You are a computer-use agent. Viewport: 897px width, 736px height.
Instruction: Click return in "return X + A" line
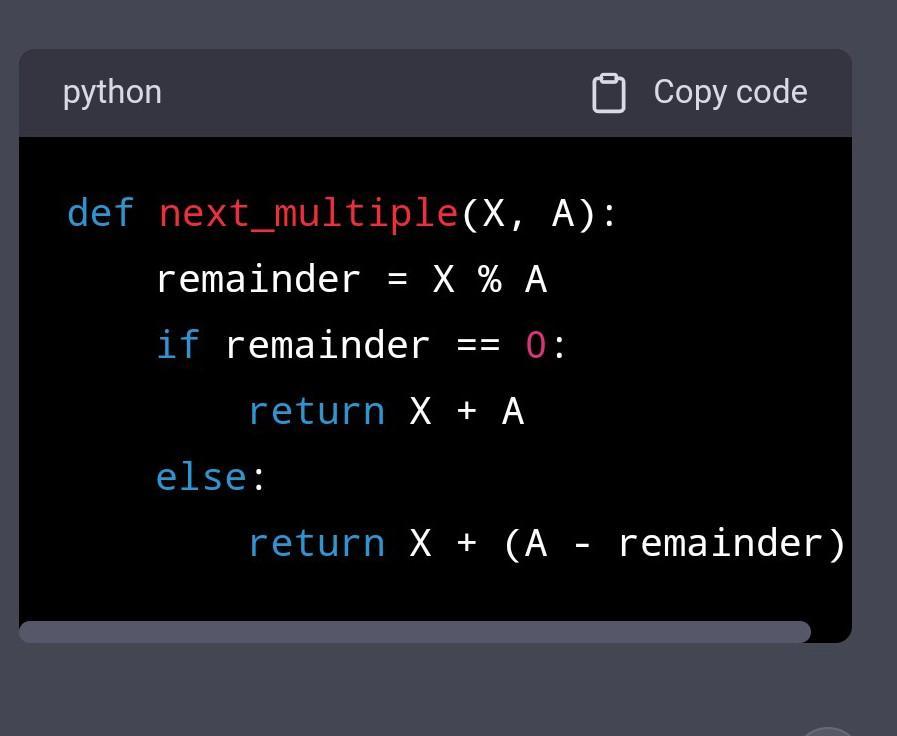click(316, 411)
